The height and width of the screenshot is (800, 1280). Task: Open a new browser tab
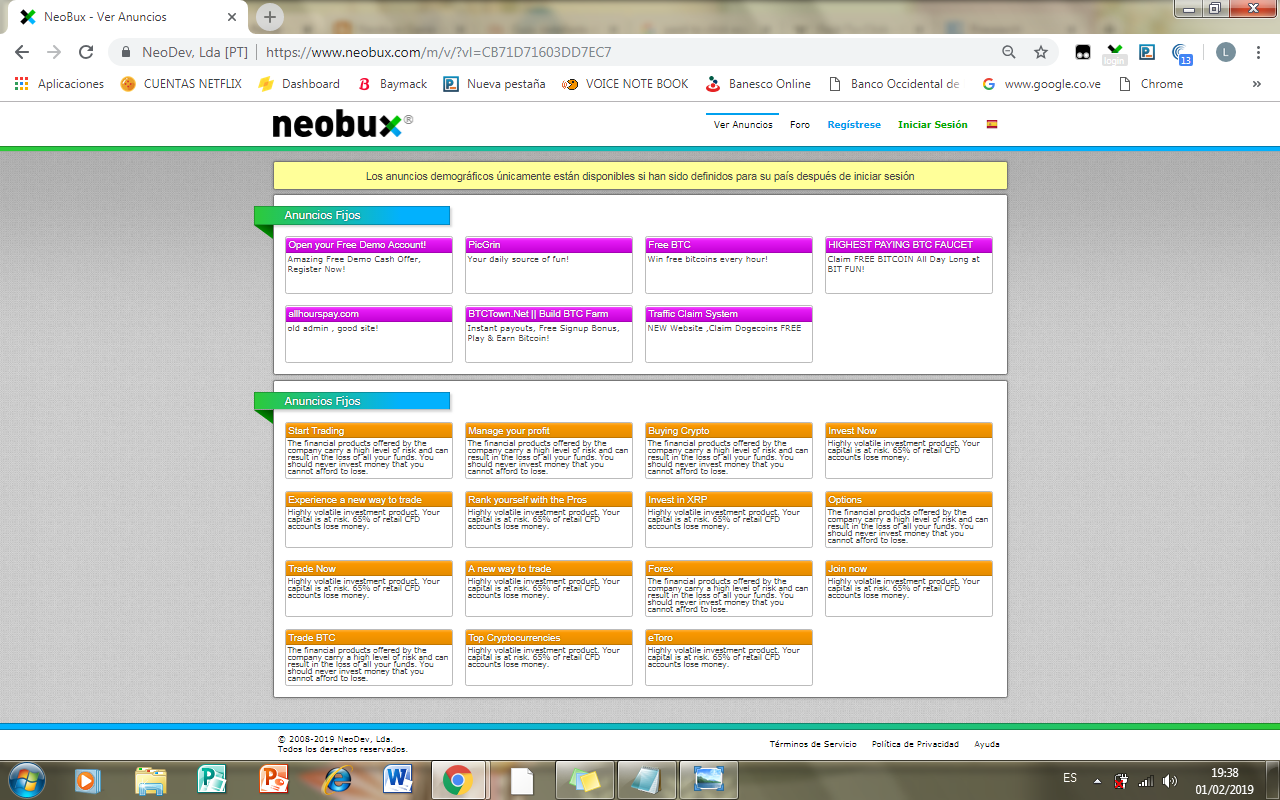270,17
